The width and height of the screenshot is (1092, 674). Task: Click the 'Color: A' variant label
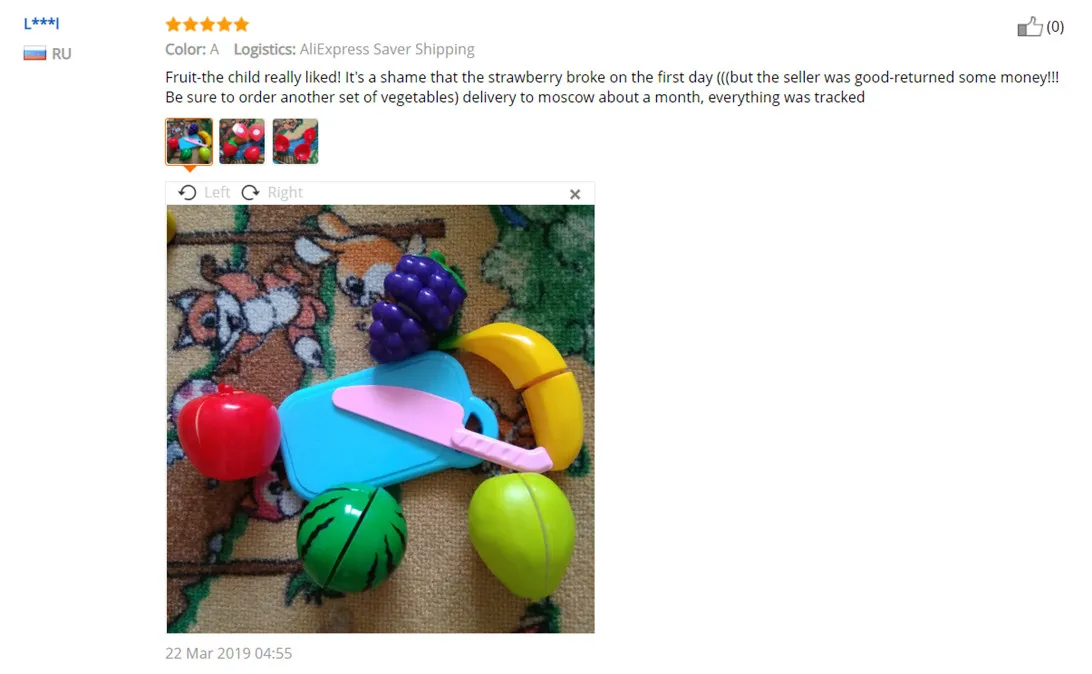pyautogui.click(x=192, y=49)
